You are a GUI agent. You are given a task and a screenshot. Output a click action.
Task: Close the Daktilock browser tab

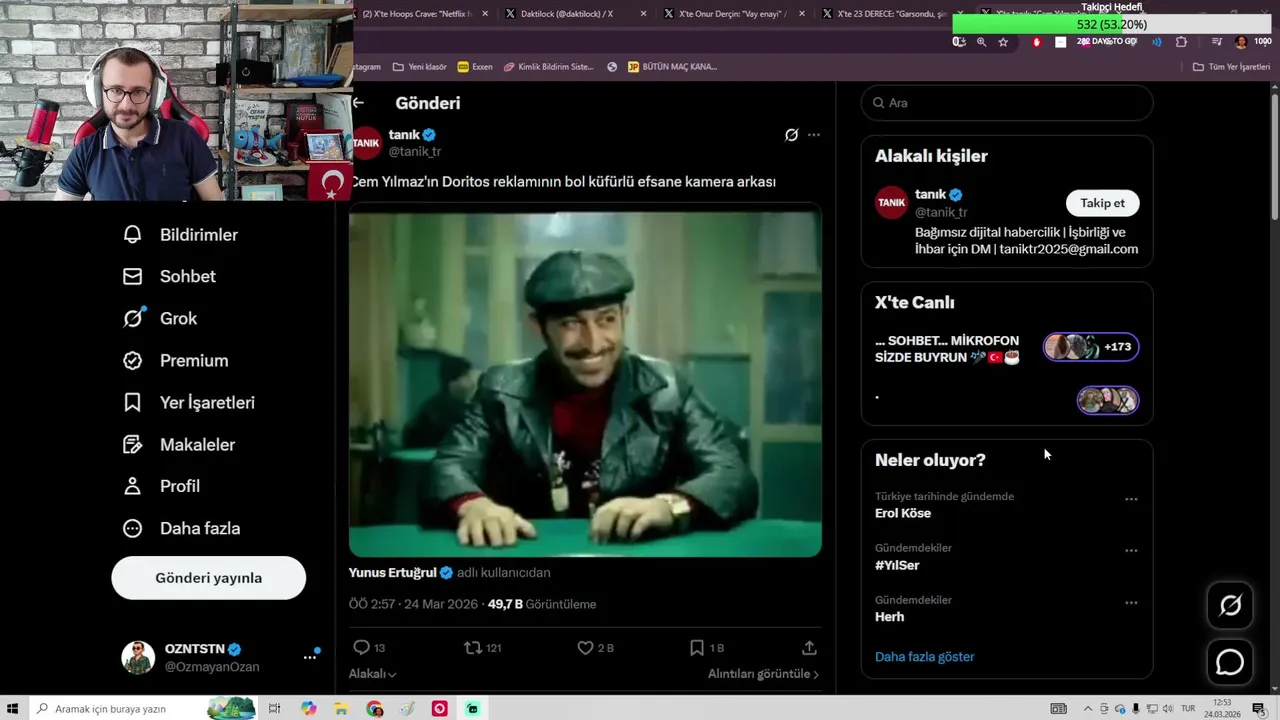click(643, 14)
